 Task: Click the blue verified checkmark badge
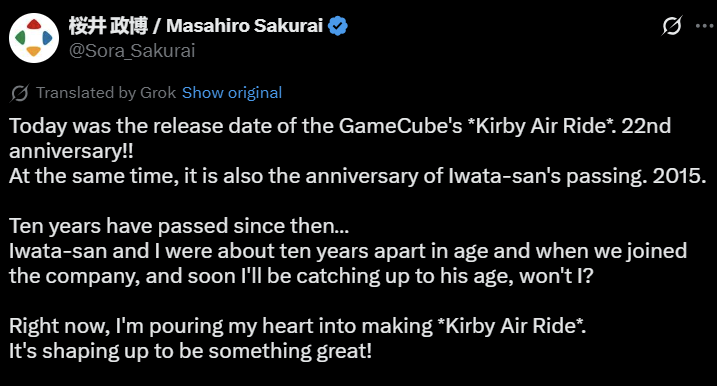(338, 26)
